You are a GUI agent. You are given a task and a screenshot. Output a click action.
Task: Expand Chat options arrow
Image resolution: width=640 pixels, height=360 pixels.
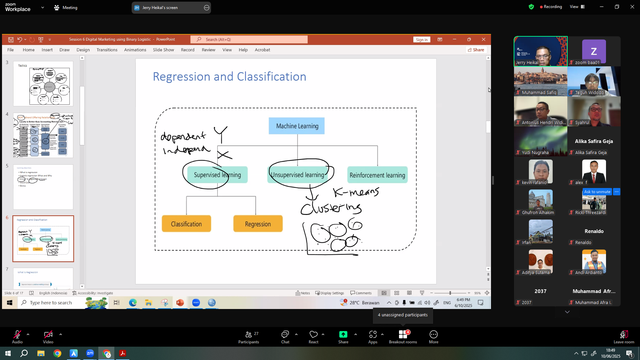[296, 334]
